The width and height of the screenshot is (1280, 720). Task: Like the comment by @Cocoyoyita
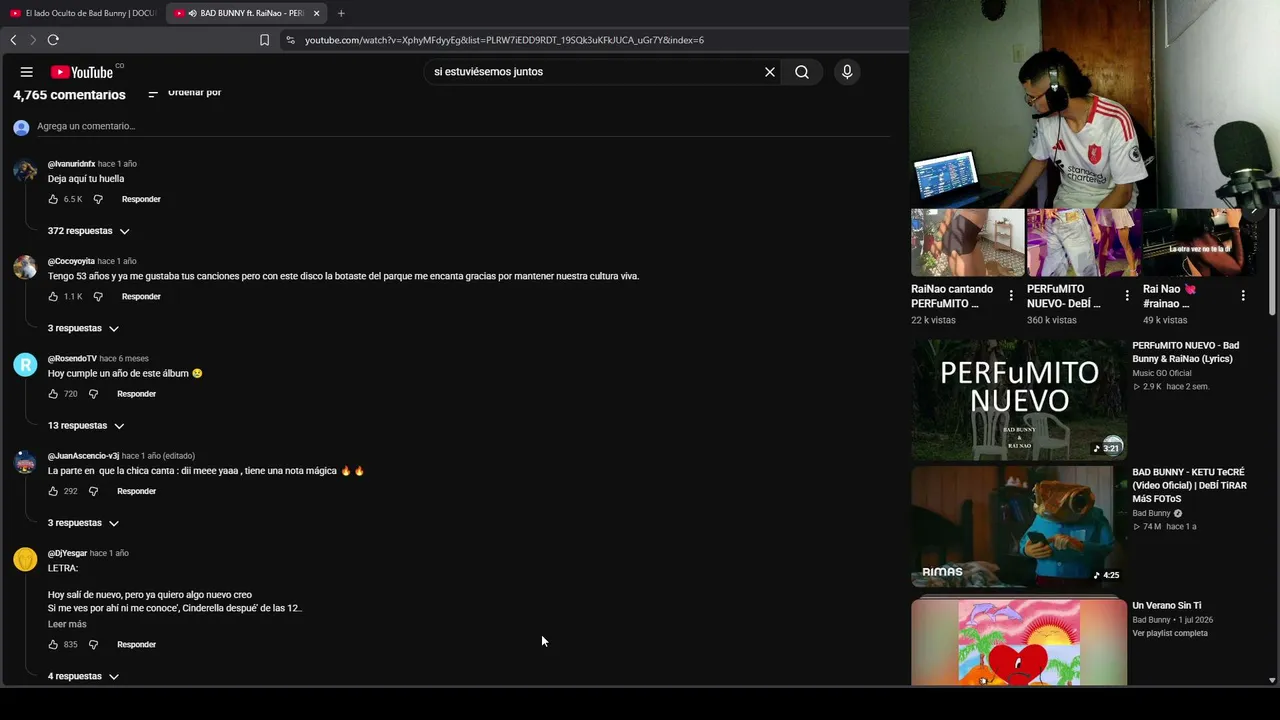click(x=53, y=296)
